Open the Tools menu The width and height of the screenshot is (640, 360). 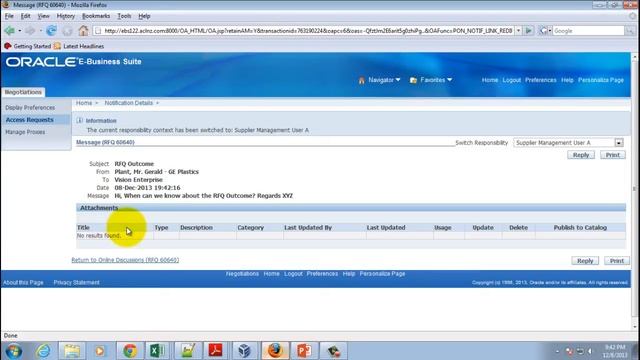124,16
